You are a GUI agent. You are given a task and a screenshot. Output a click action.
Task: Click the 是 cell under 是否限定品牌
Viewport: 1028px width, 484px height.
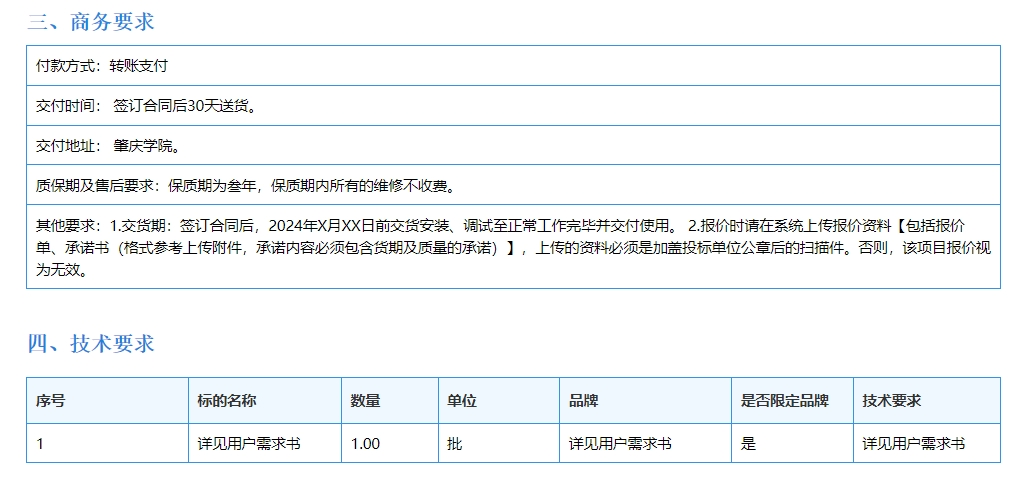coord(748,444)
